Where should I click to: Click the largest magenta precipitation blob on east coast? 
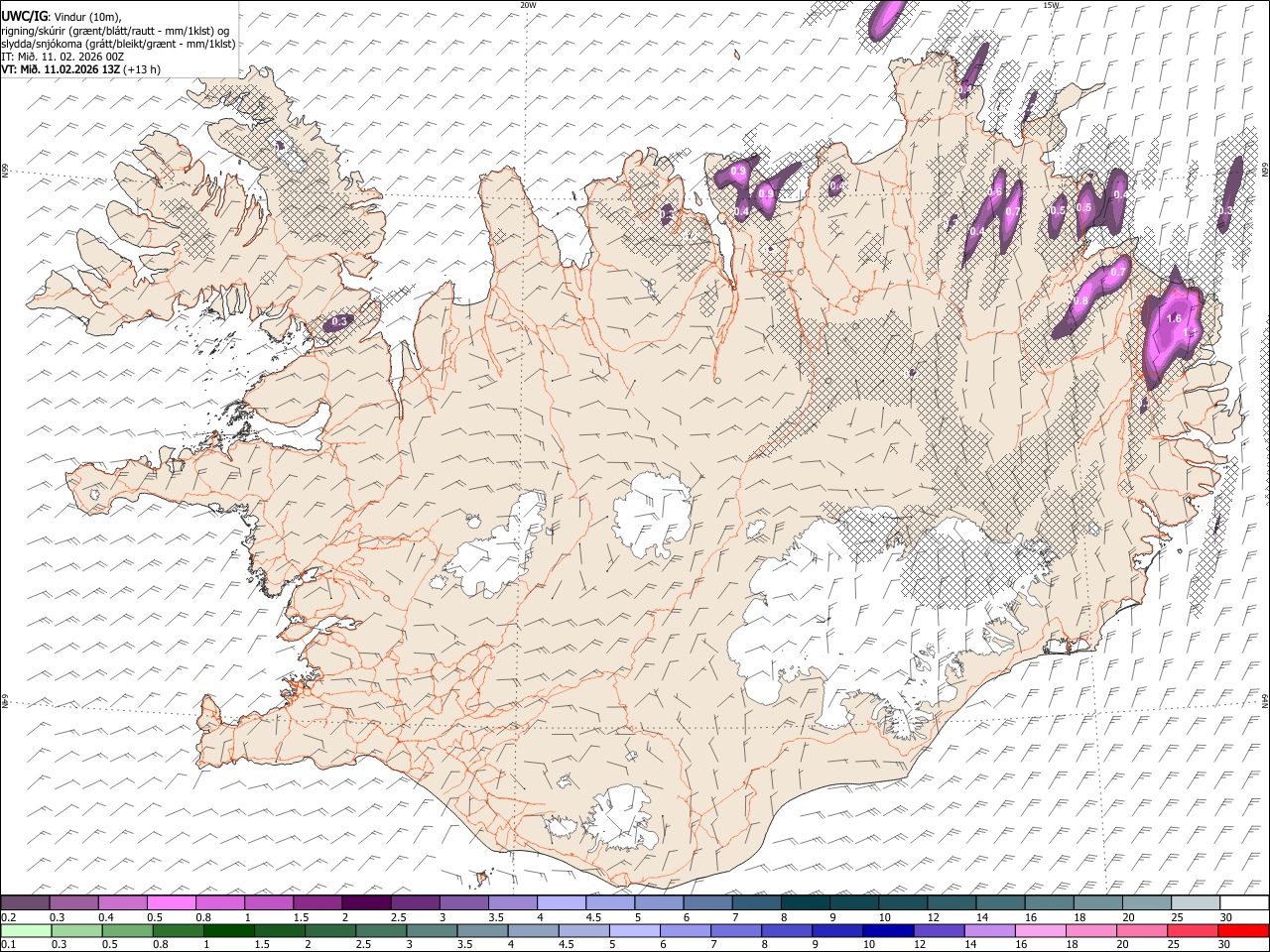pyautogui.click(x=1172, y=325)
